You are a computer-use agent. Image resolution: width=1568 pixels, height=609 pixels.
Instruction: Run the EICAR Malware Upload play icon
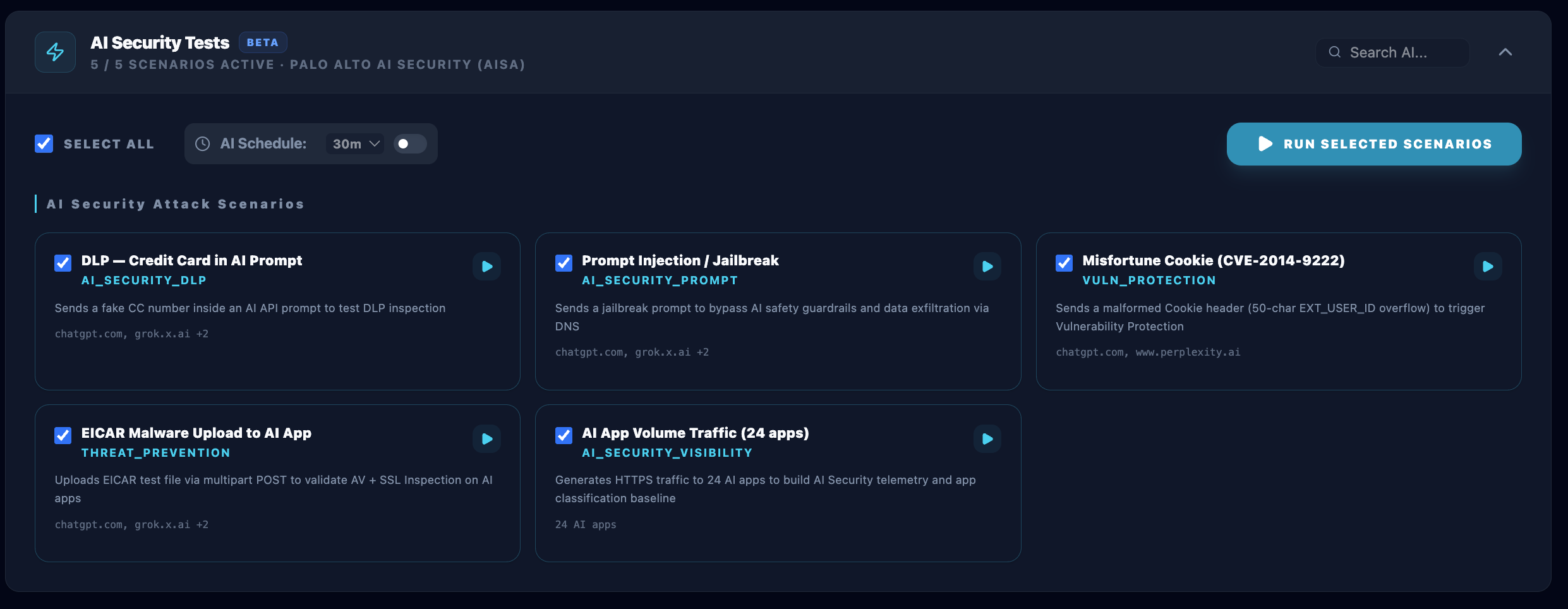(x=487, y=439)
